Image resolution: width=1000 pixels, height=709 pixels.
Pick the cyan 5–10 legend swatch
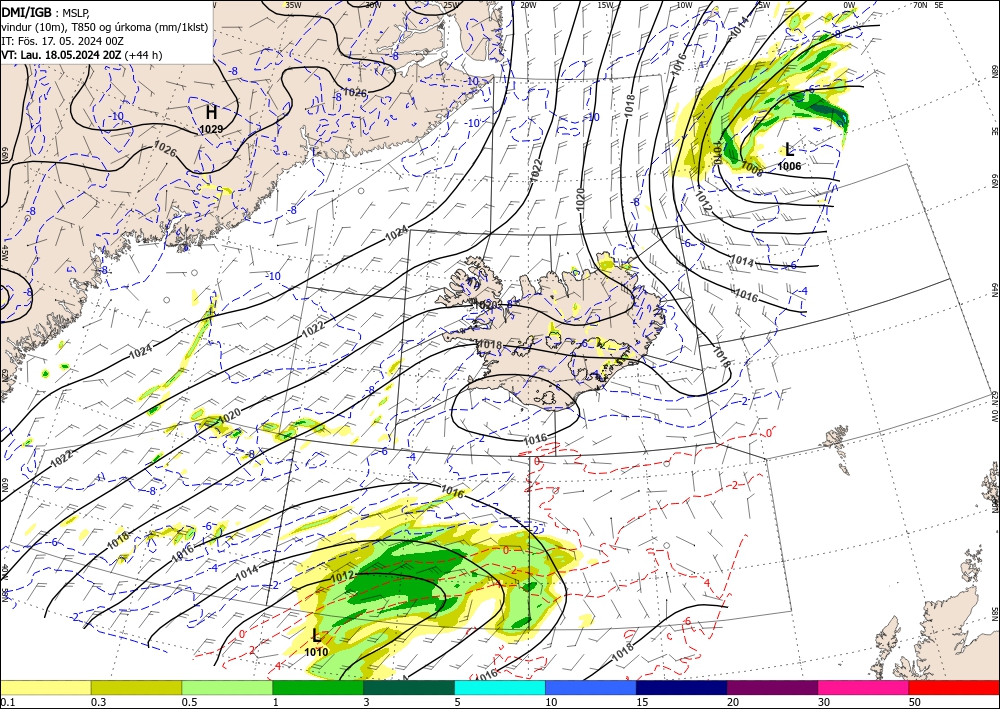tap(500, 687)
